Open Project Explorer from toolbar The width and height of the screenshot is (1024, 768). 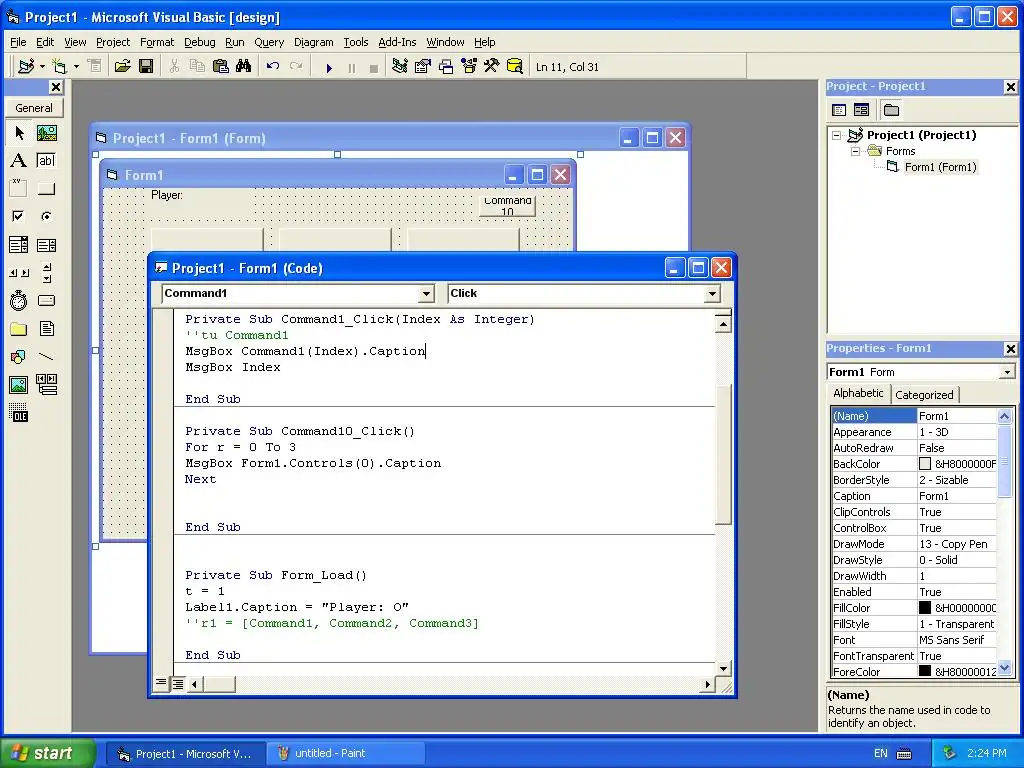tap(400, 66)
